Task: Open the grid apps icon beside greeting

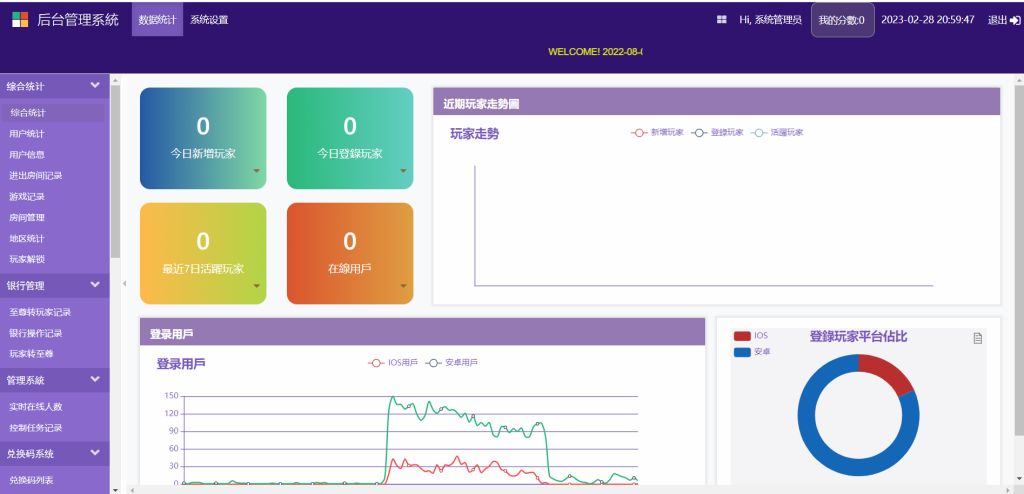Action: (722, 20)
